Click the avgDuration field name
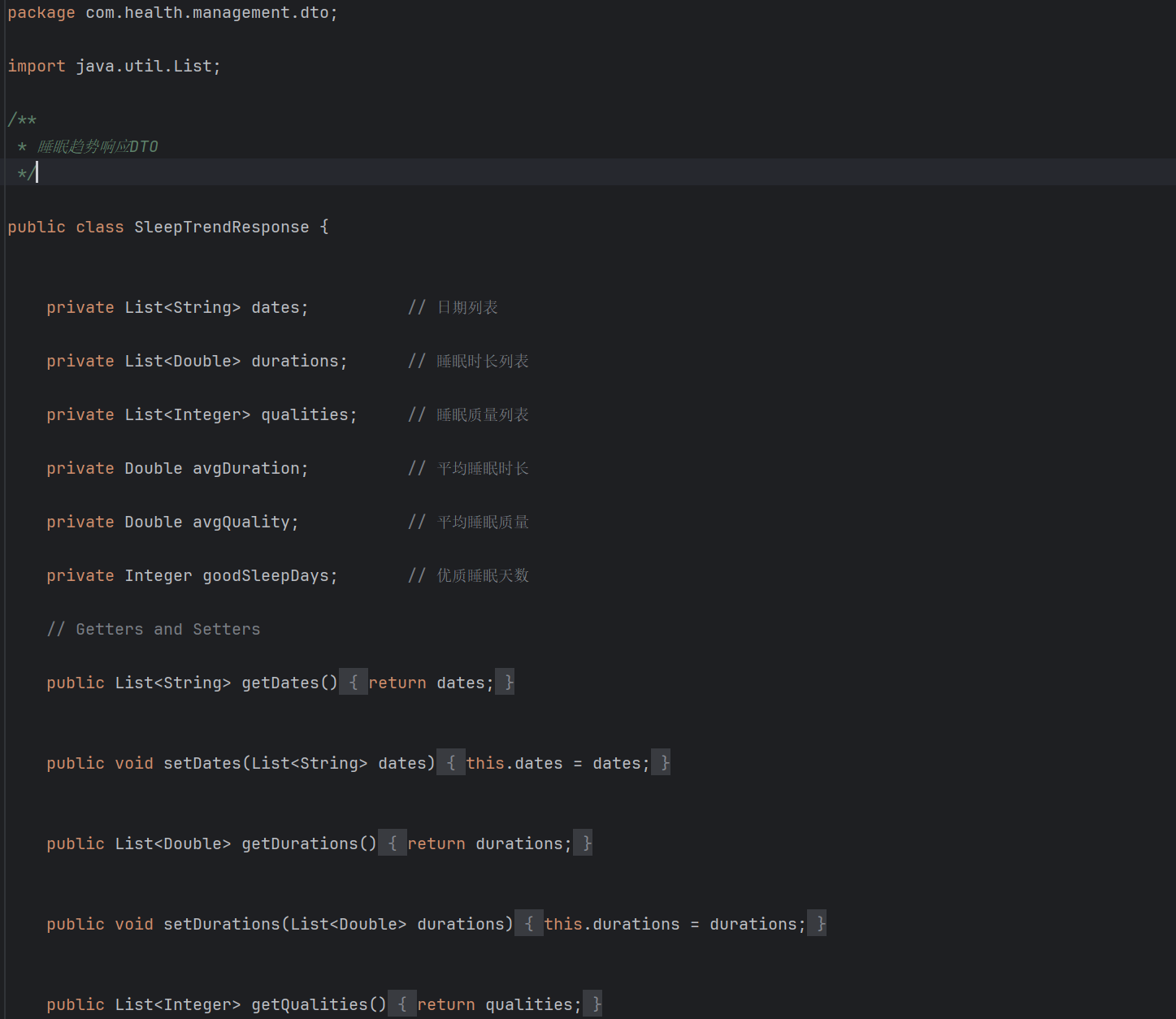This screenshot has height=1019, width=1176. pos(246,469)
